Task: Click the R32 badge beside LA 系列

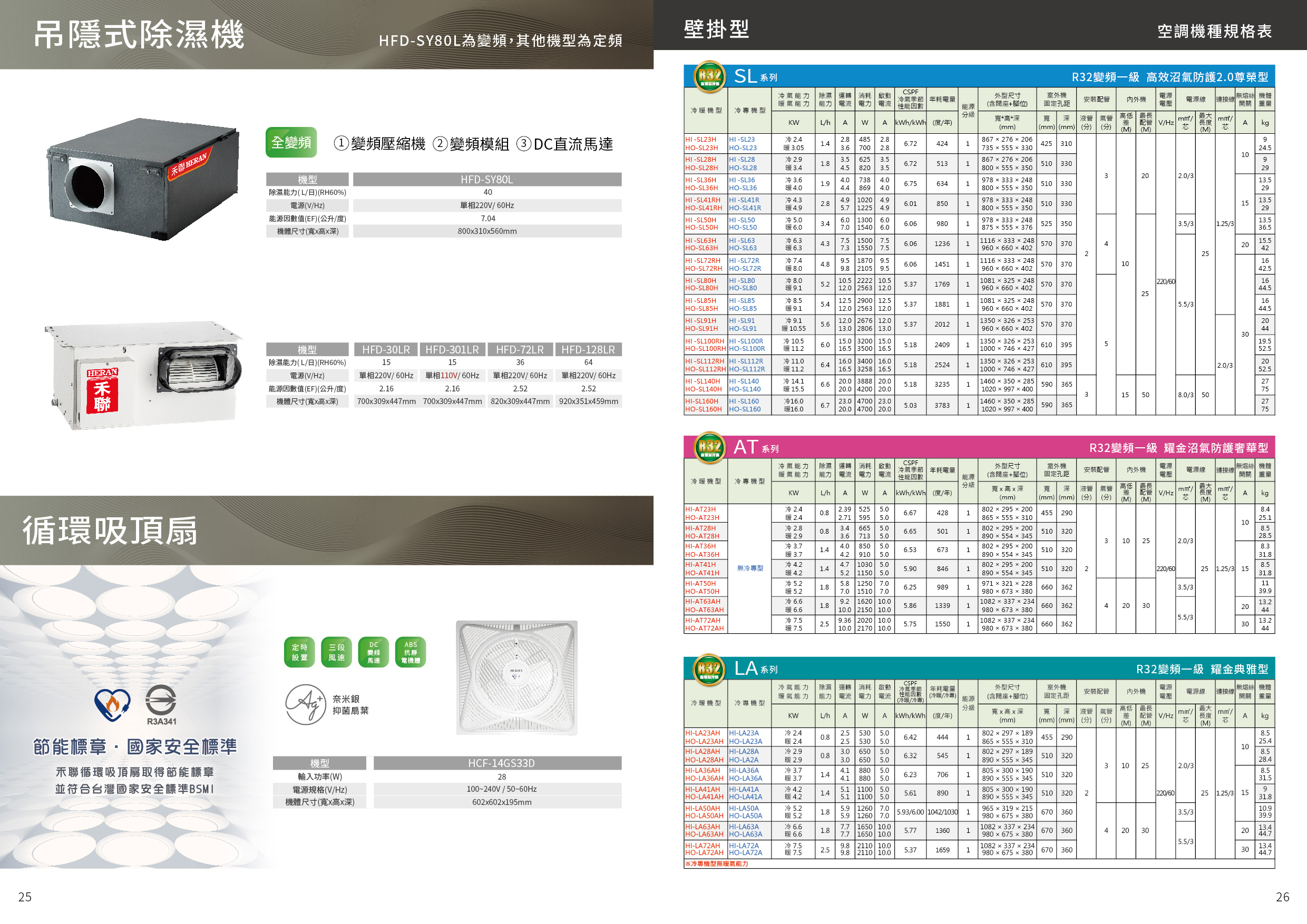Action: pyautogui.click(x=709, y=669)
